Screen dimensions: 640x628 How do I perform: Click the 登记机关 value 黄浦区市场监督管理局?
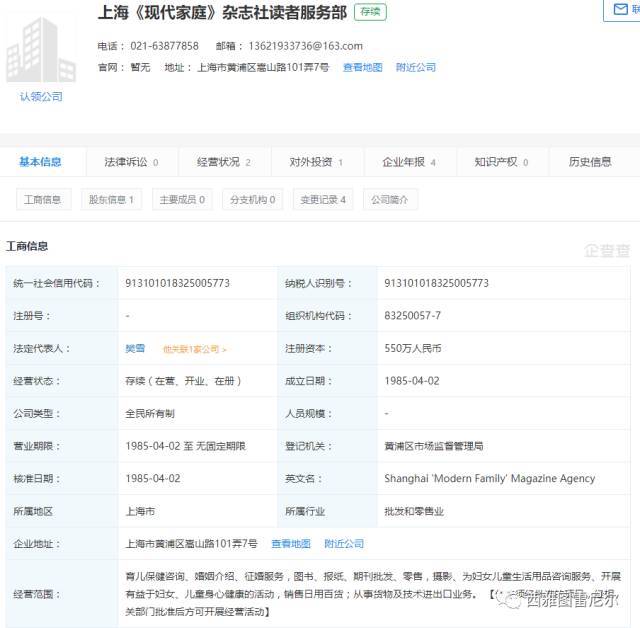coord(434,446)
